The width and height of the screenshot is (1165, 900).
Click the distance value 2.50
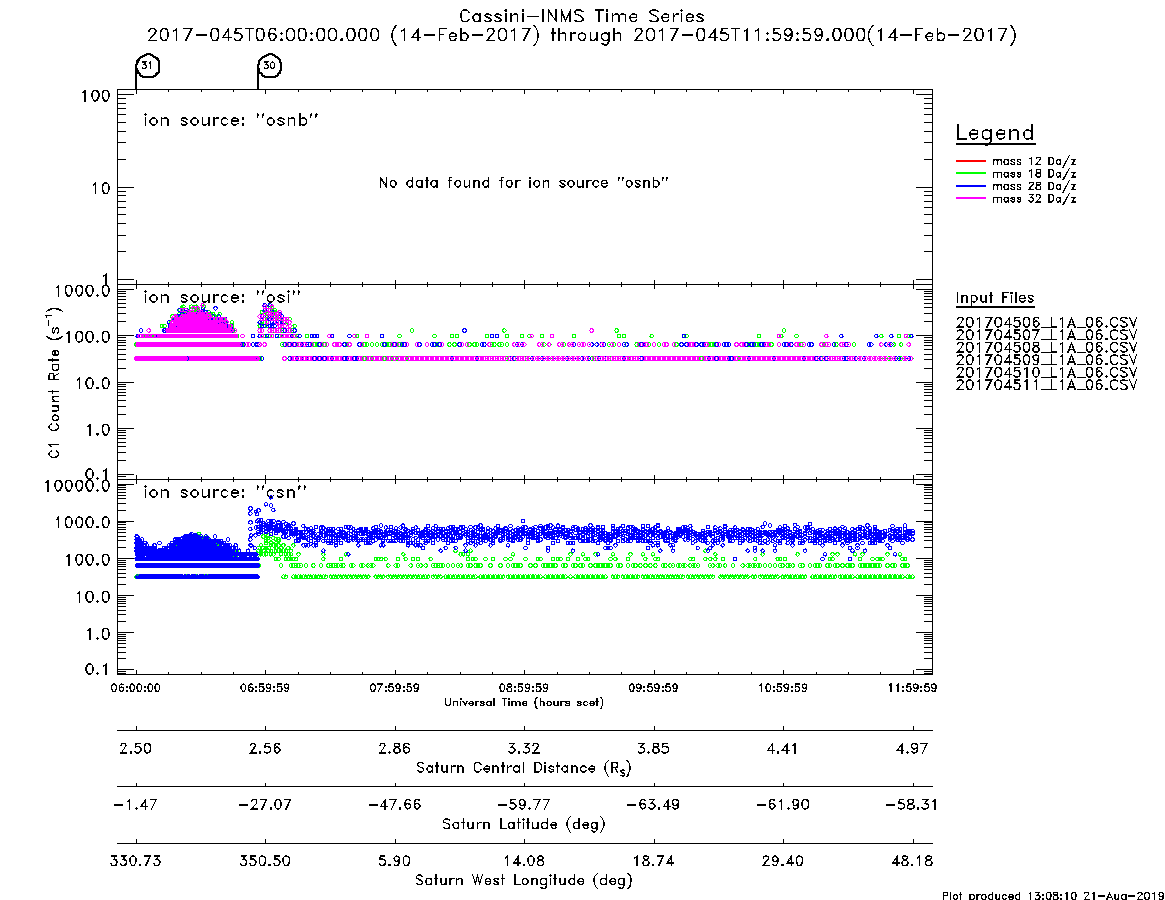tap(135, 748)
